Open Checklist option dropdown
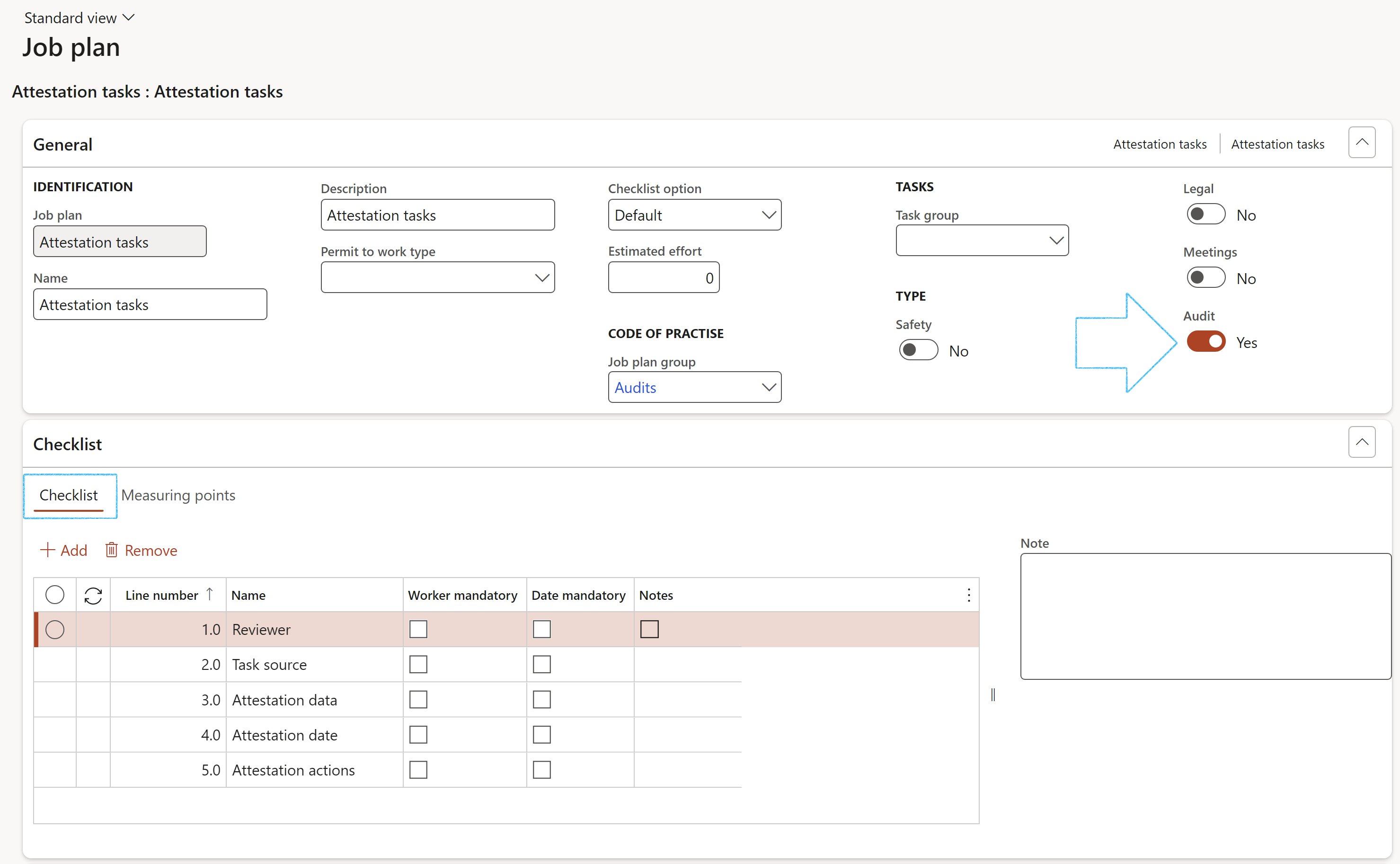The image size is (1400, 864). 769,215
